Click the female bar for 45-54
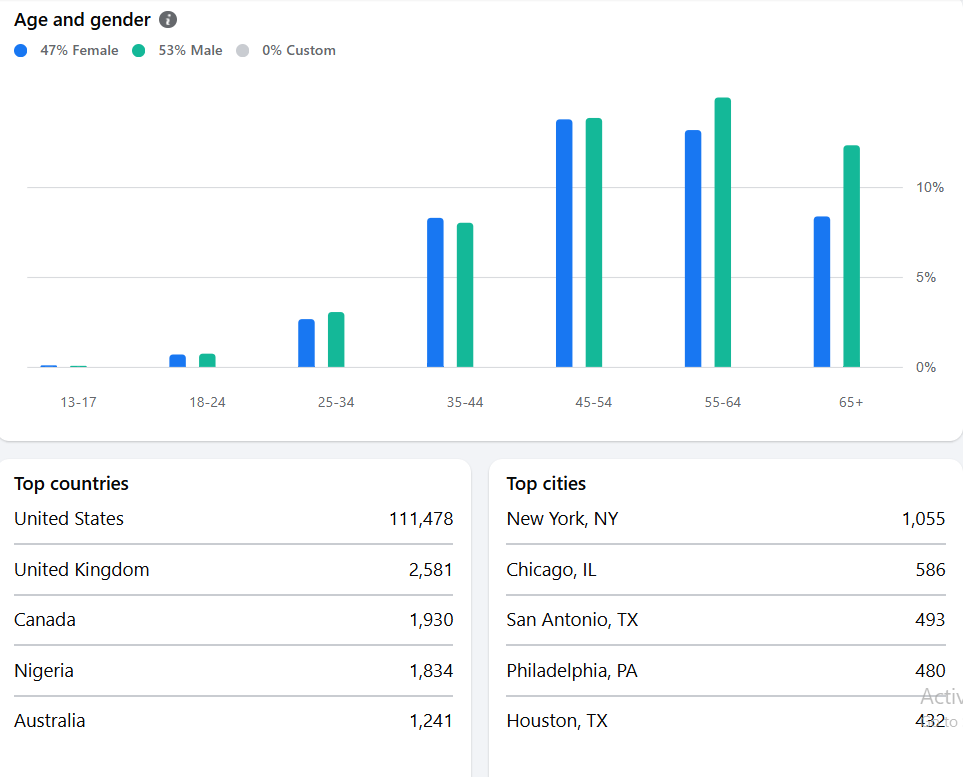The image size is (963, 777). (x=564, y=243)
